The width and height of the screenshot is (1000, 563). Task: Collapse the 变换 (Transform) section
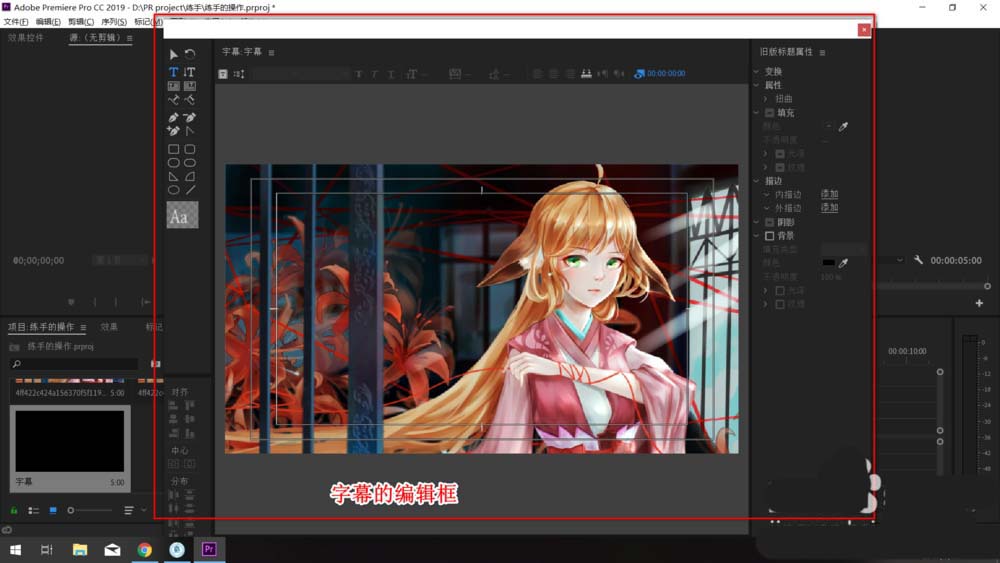(x=756, y=72)
